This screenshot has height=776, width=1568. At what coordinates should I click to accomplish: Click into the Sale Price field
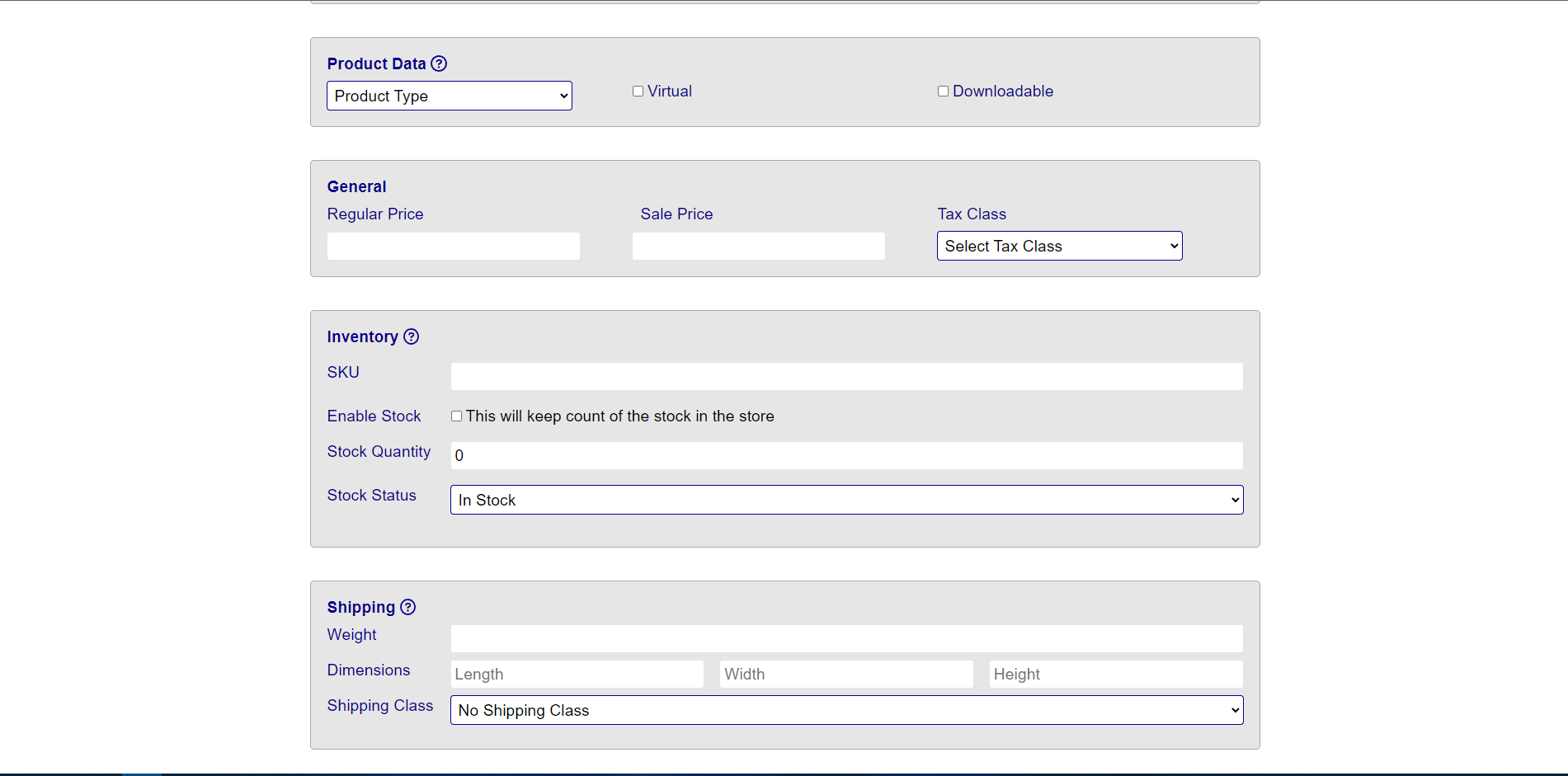[x=759, y=246]
